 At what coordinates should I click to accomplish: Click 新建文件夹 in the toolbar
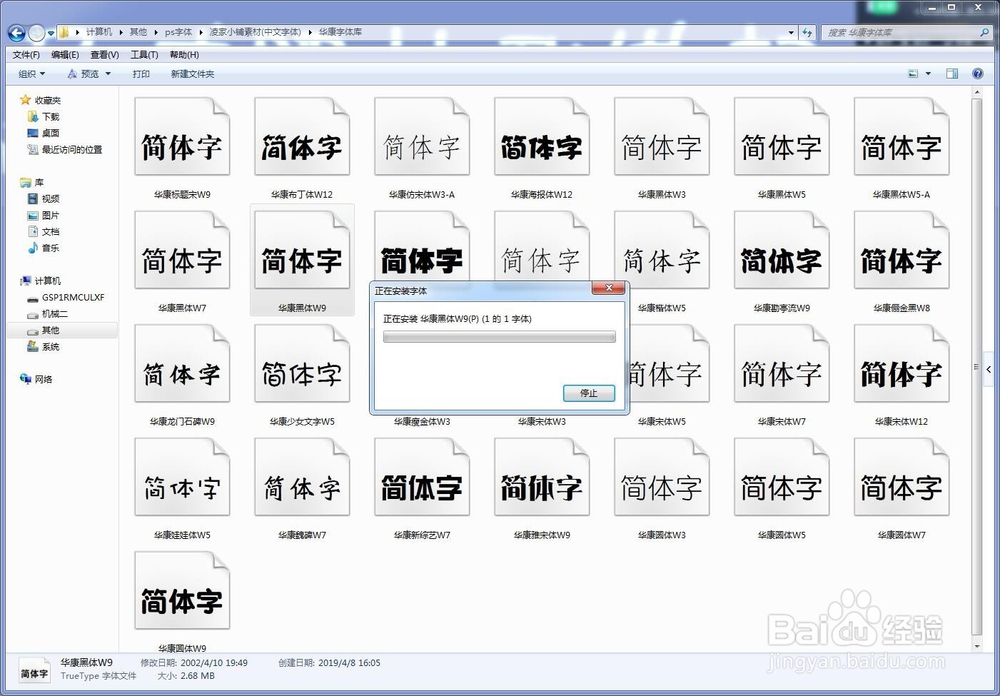pyautogui.click(x=193, y=74)
